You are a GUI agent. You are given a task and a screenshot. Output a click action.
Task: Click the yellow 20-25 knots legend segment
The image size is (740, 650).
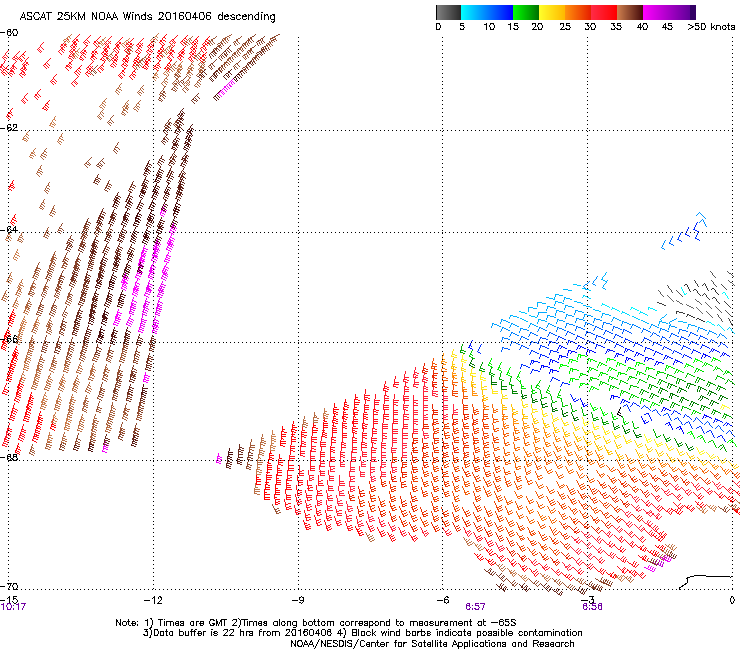click(x=552, y=12)
